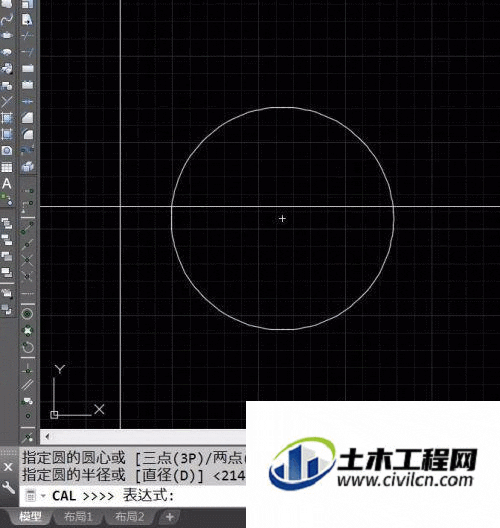Select the Table tool icon
Image resolution: width=500 pixels, height=528 pixels.
pyautogui.click(x=6, y=167)
